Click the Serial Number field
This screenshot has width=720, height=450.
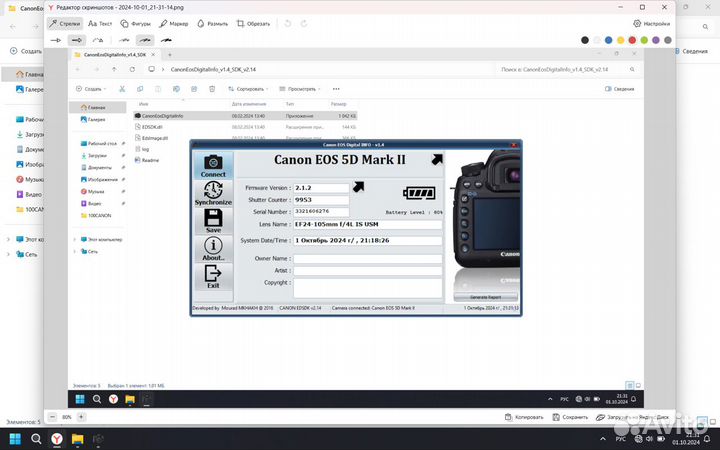coord(321,212)
